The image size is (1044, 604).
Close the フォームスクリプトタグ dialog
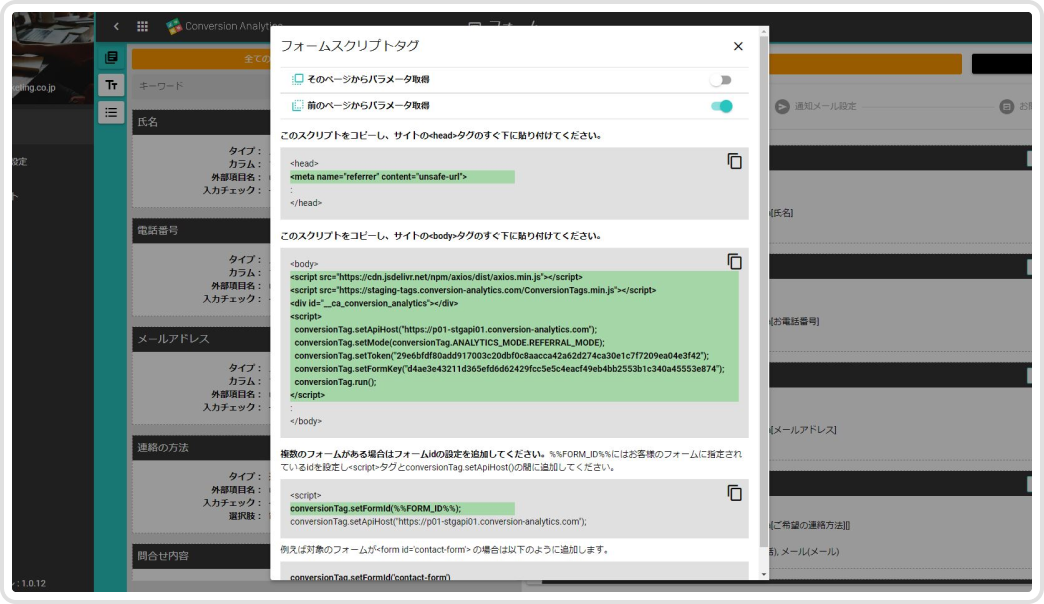click(738, 46)
